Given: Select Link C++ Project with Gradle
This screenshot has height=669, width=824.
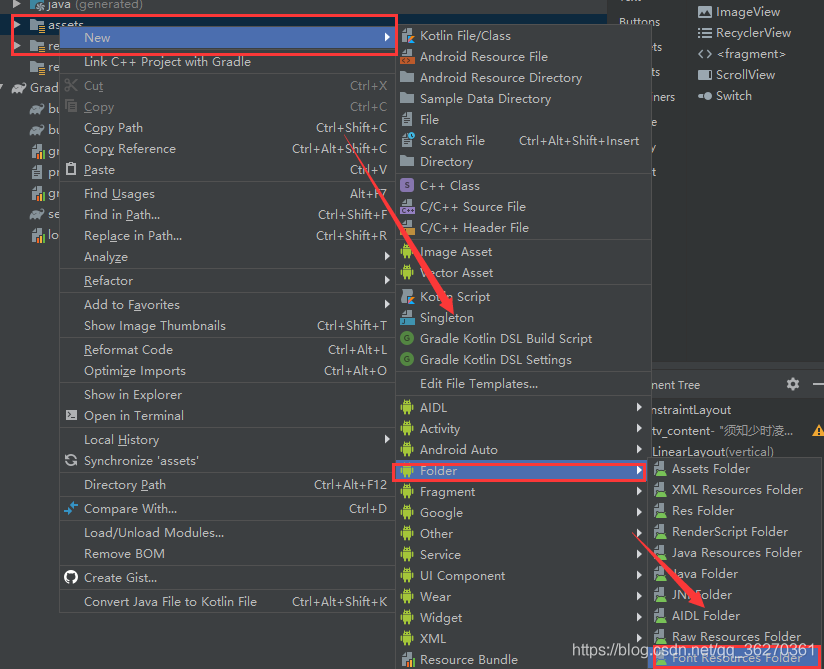Looking at the screenshot, I should [x=228, y=61].
